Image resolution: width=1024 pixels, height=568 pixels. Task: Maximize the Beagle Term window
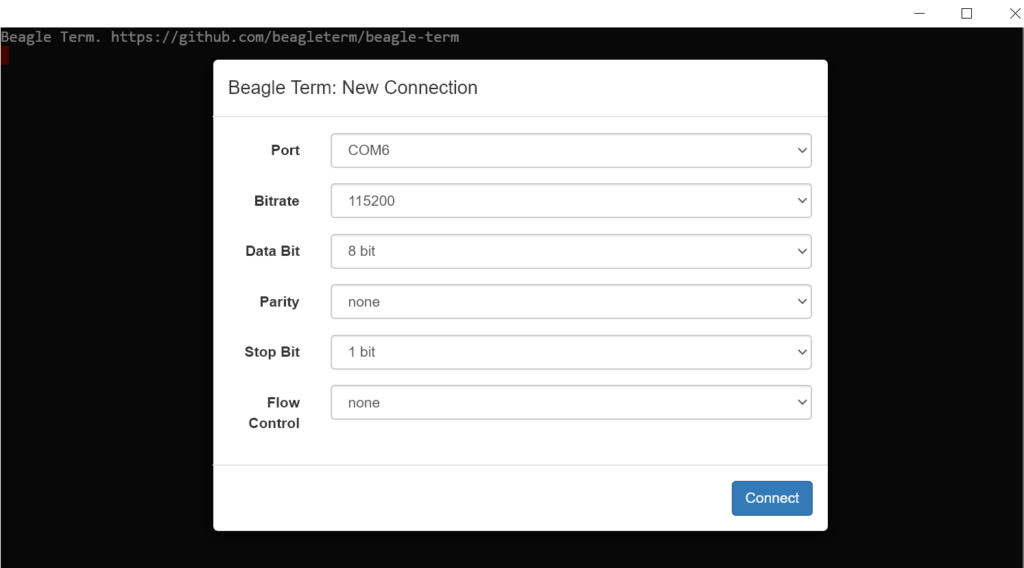point(967,13)
